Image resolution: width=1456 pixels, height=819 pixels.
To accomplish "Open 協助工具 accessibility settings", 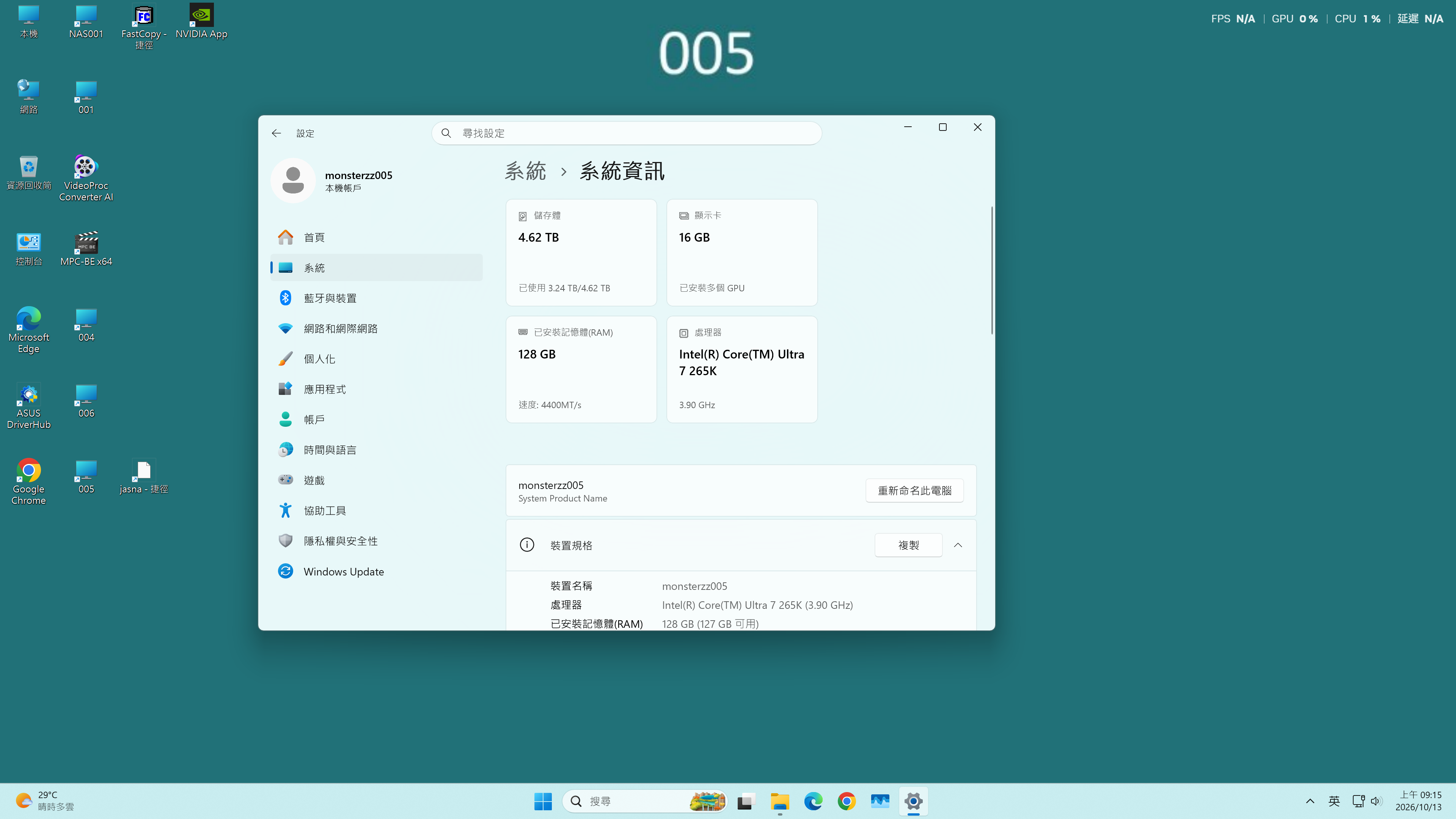I will point(377,510).
